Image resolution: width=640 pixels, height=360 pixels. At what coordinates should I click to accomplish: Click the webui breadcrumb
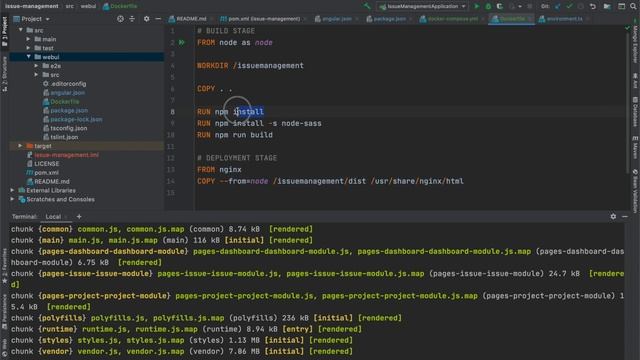coord(88,7)
